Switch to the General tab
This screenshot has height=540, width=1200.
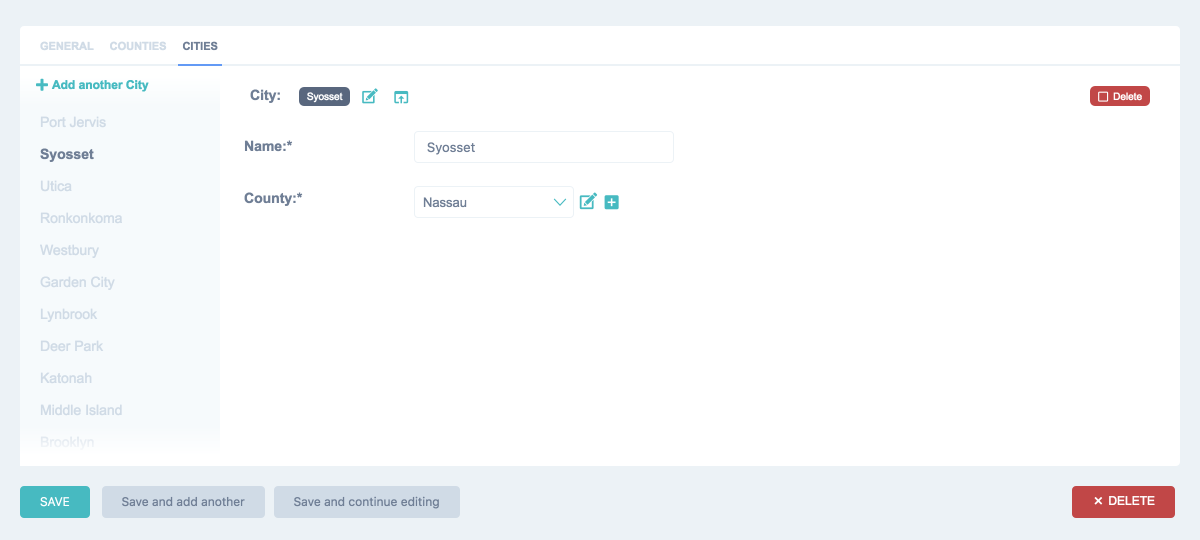click(67, 46)
